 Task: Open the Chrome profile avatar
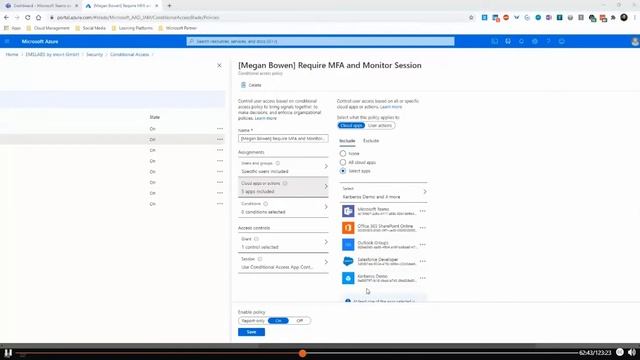(x=624, y=17)
